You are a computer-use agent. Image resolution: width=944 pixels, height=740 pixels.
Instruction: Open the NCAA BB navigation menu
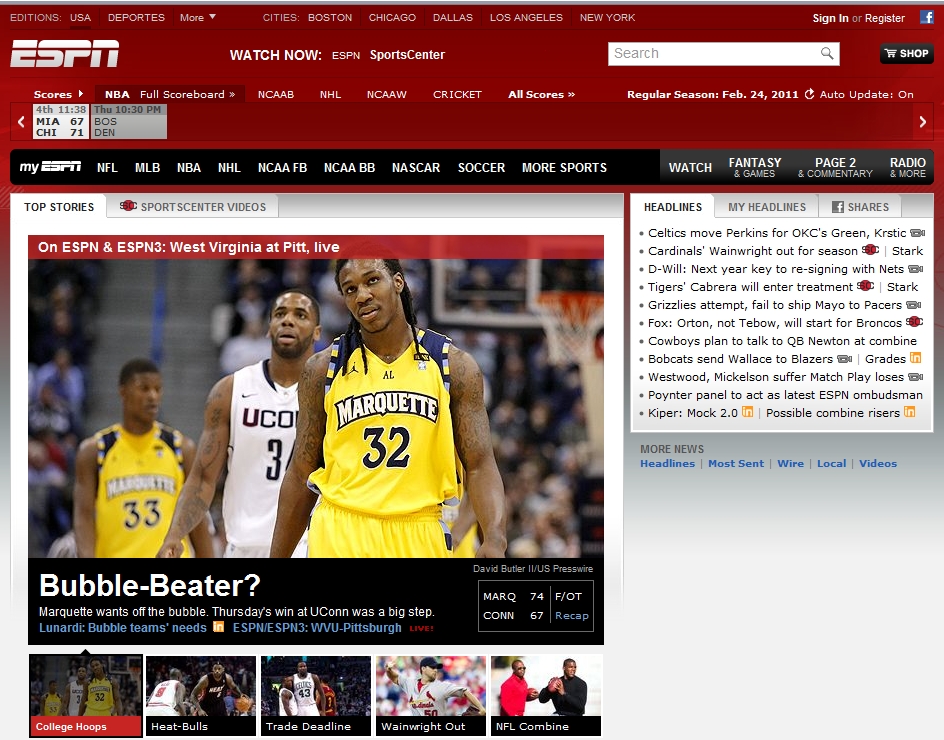(x=349, y=167)
